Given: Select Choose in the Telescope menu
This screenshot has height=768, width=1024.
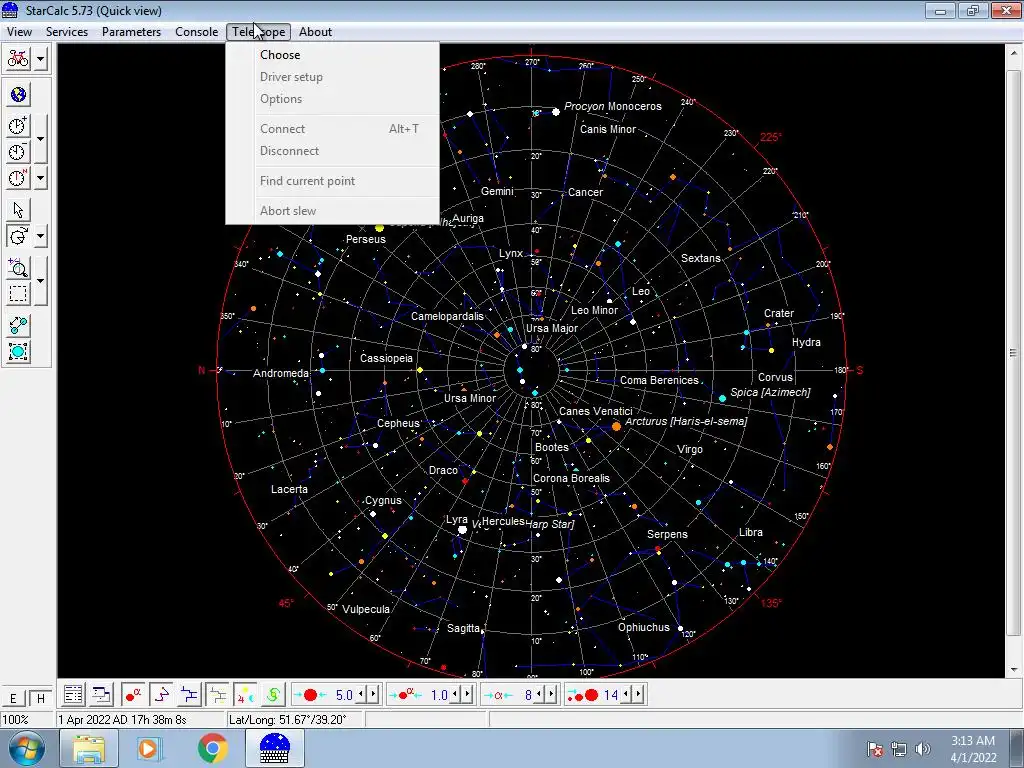Looking at the screenshot, I should tap(332, 55).
